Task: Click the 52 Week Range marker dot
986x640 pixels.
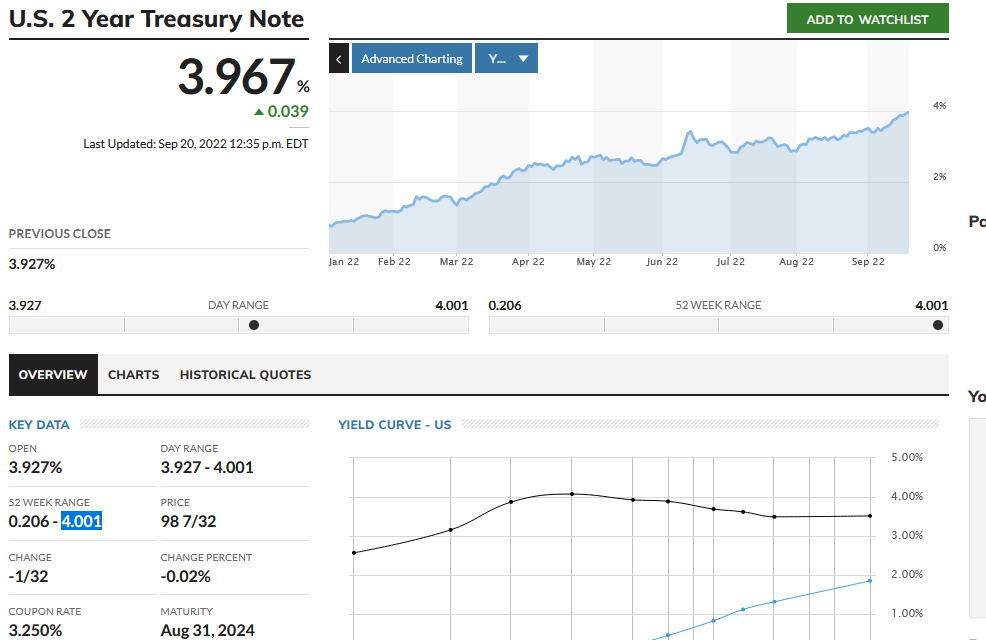Action: click(x=937, y=325)
